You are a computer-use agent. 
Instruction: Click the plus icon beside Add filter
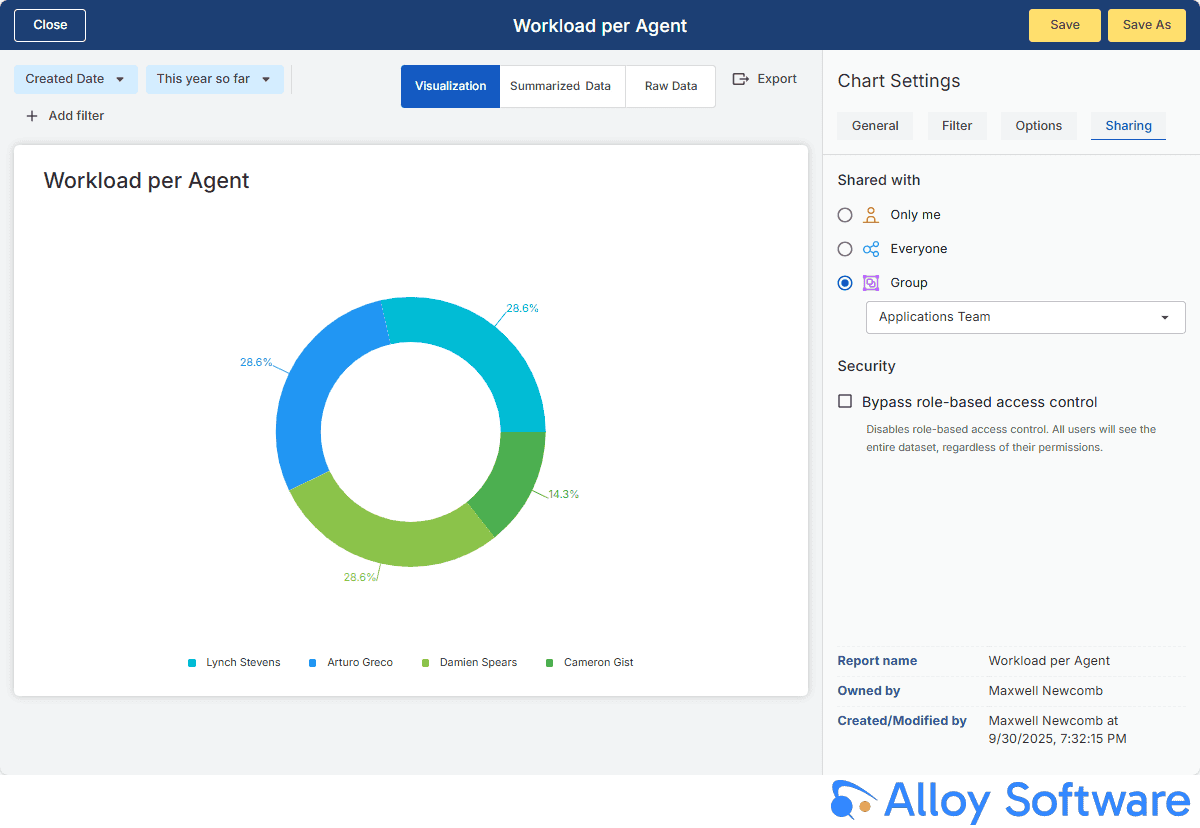tap(32, 116)
